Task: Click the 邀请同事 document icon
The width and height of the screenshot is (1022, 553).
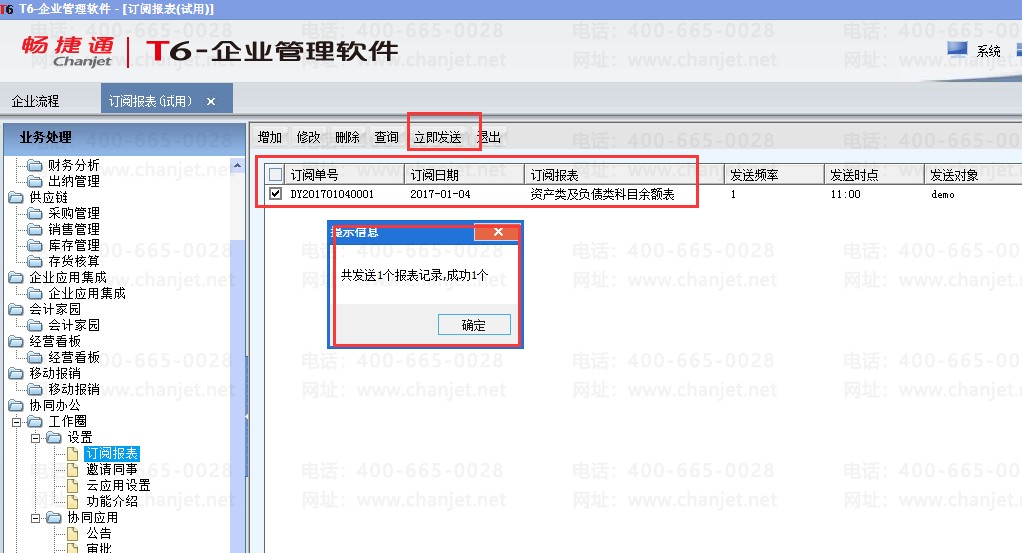Action: point(73,470)
